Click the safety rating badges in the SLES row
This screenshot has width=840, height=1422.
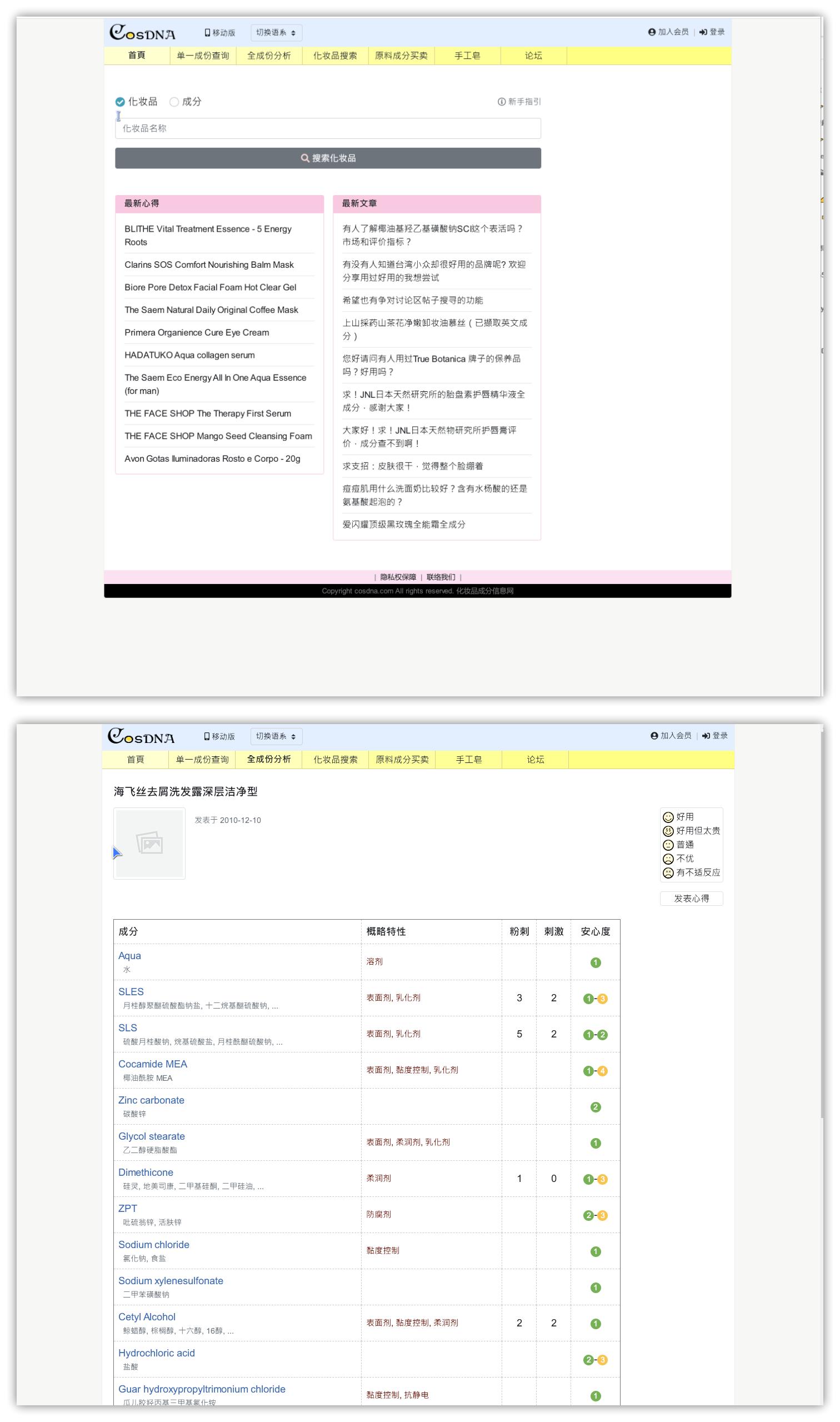(596, 999)
